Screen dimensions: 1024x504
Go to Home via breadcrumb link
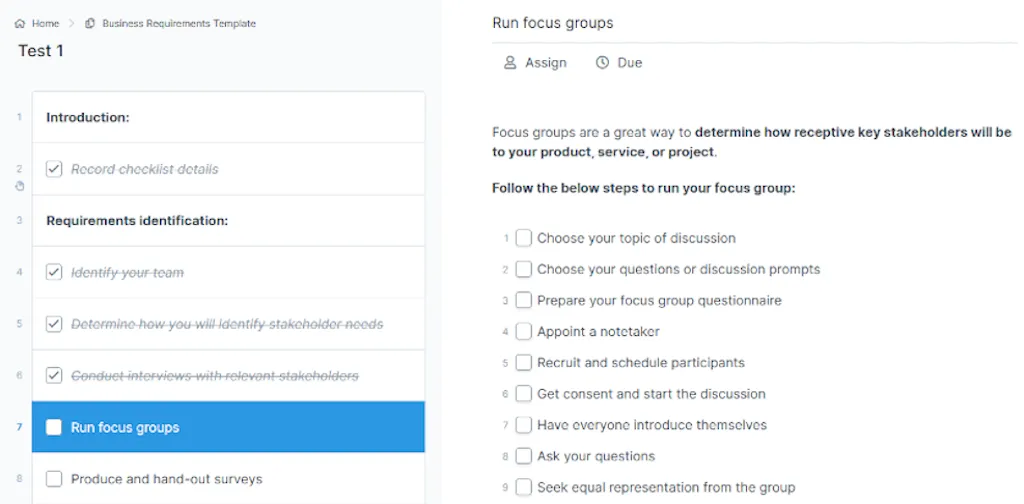46,24
